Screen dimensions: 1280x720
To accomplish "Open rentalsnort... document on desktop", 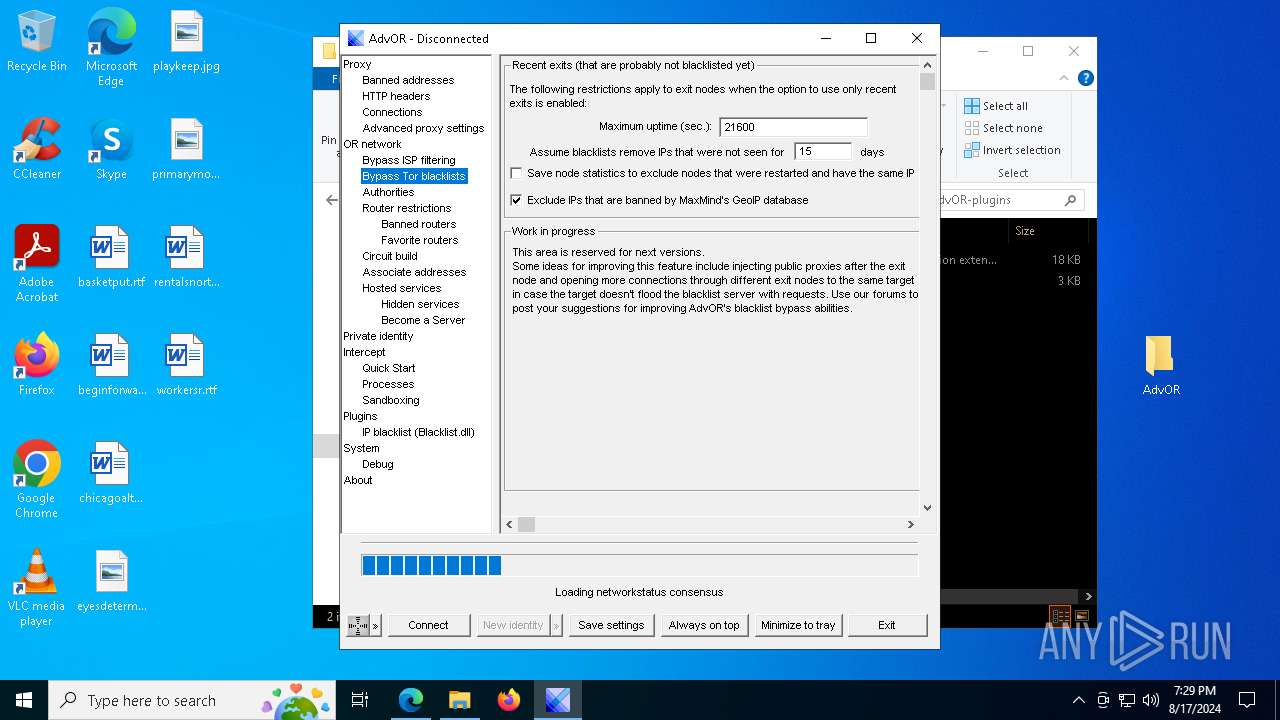I will tap(186, 257).
